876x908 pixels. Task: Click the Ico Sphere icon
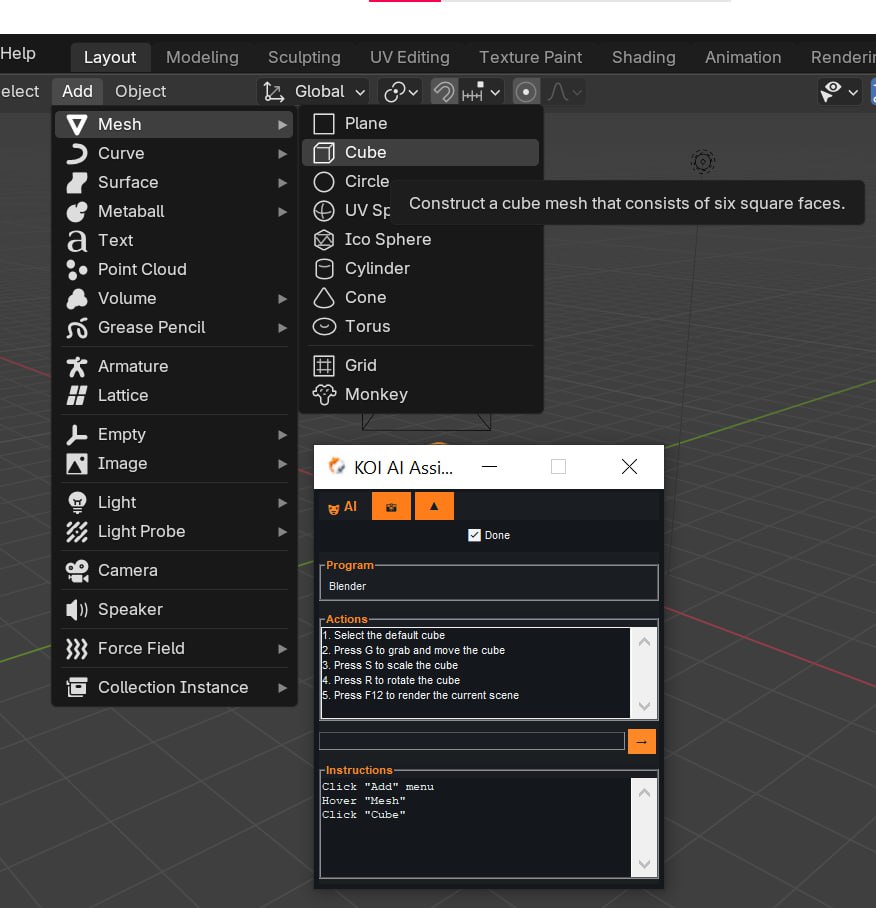(324, 240)
